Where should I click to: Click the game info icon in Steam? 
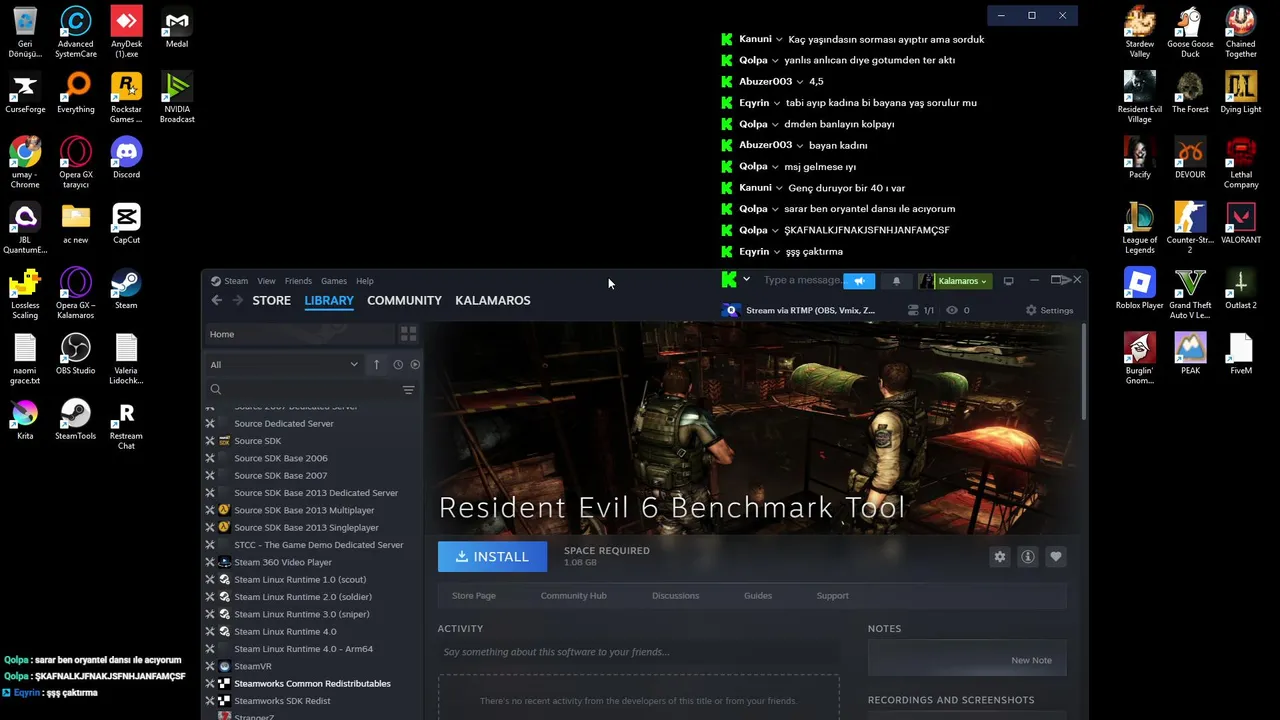[1027, 557]
